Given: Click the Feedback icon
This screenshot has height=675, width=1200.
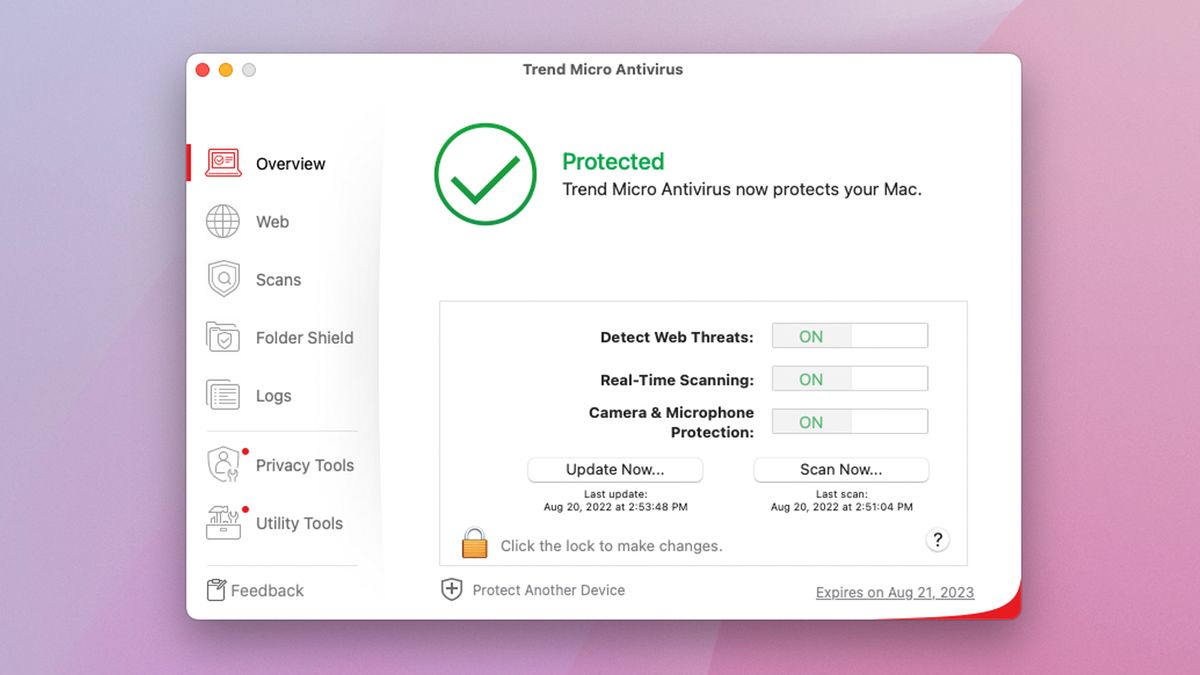Looking at the screenshot, I should coord(215,590).
